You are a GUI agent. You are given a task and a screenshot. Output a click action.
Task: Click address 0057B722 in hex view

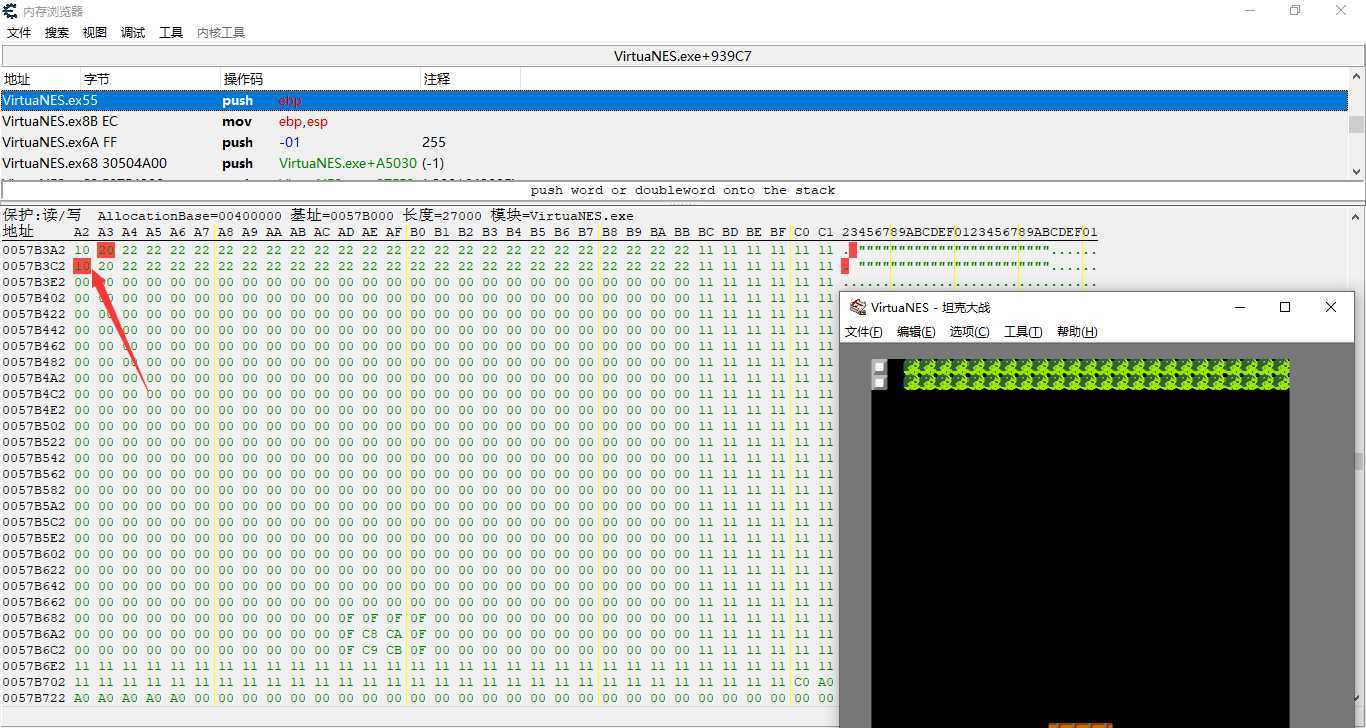34,698
